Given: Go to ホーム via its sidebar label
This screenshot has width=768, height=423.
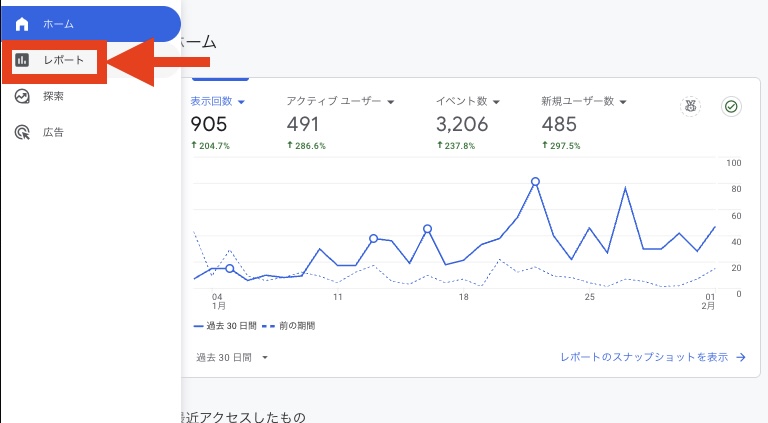Looking at the screenshot, I should 58,23.
